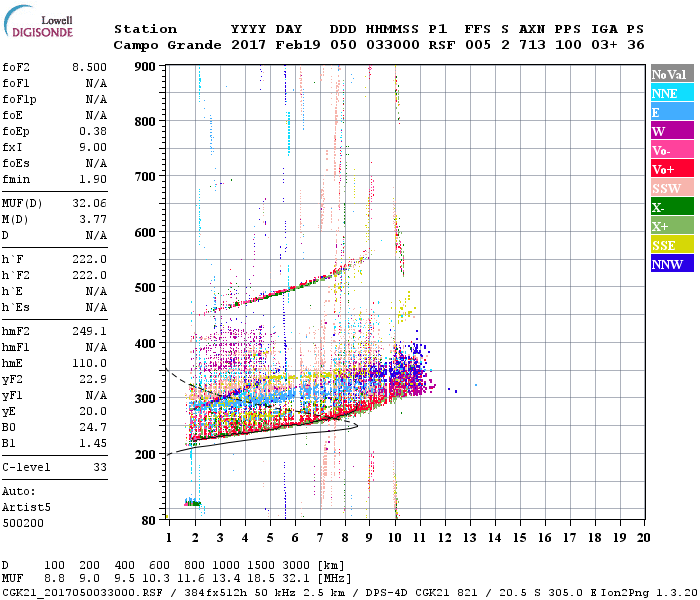Click the E blue legend swatch

click(x=672, y=112)
